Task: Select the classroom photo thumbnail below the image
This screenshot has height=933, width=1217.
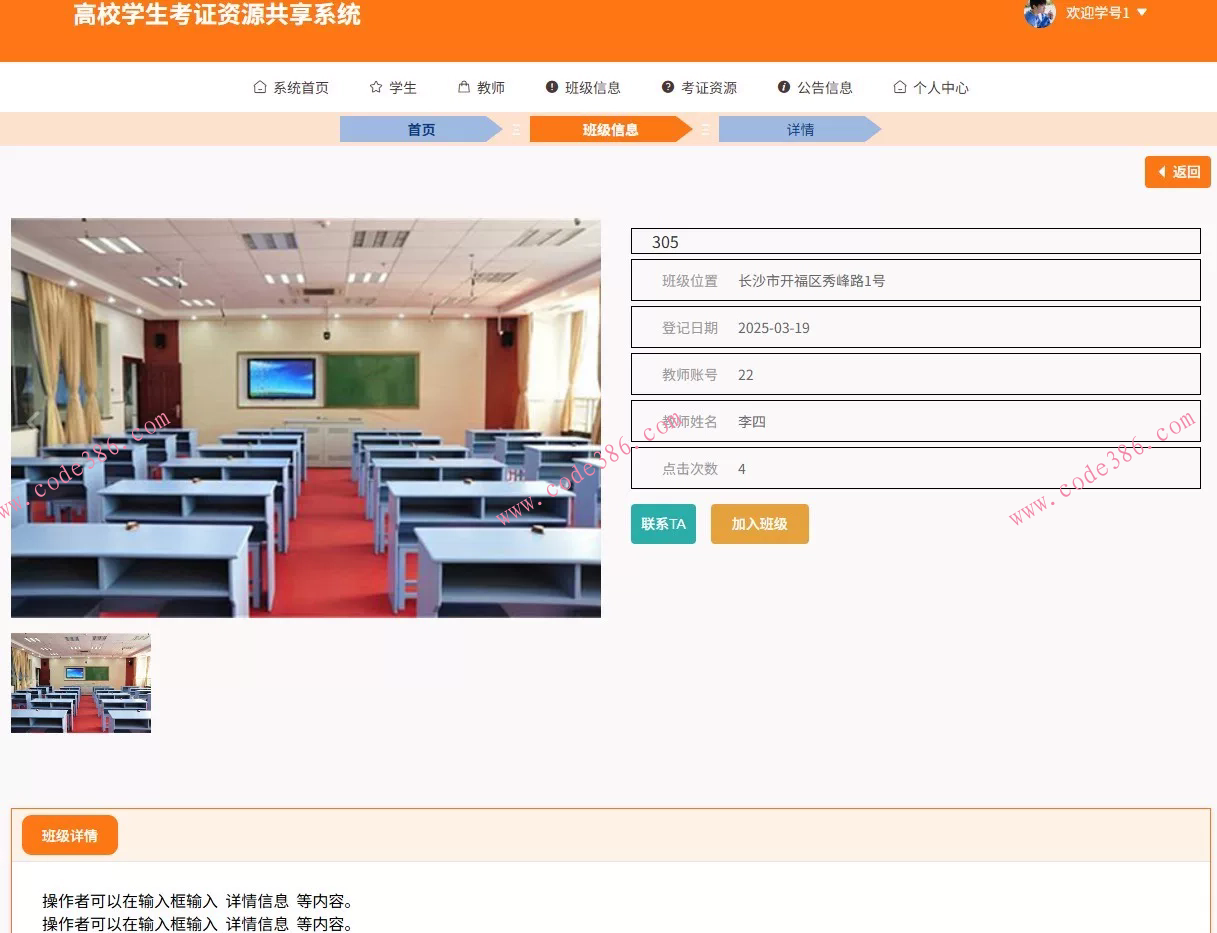Action: point(80,683)
